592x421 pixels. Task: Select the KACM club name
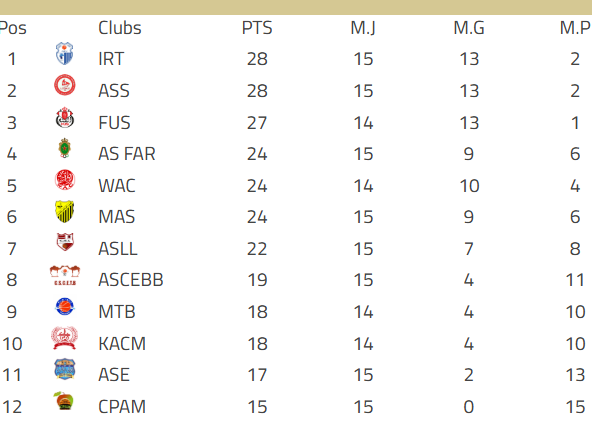pyautogui.click(x=122, y=344)
